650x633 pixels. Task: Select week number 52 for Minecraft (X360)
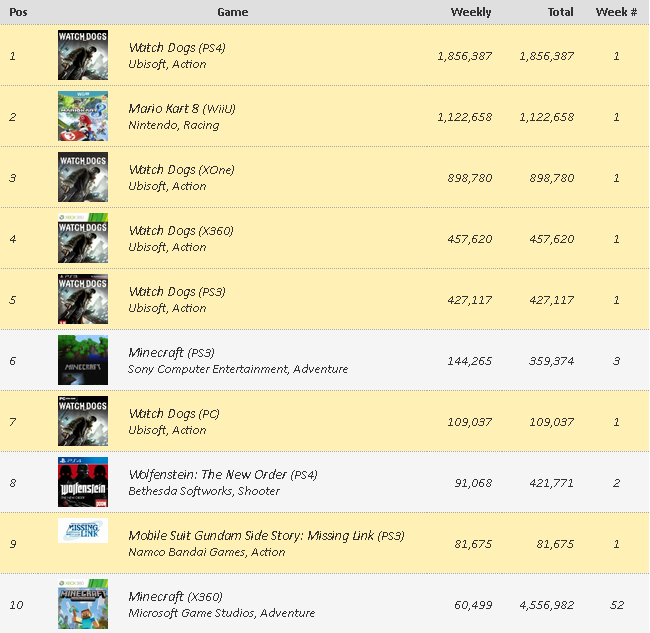tap(617, 605)
